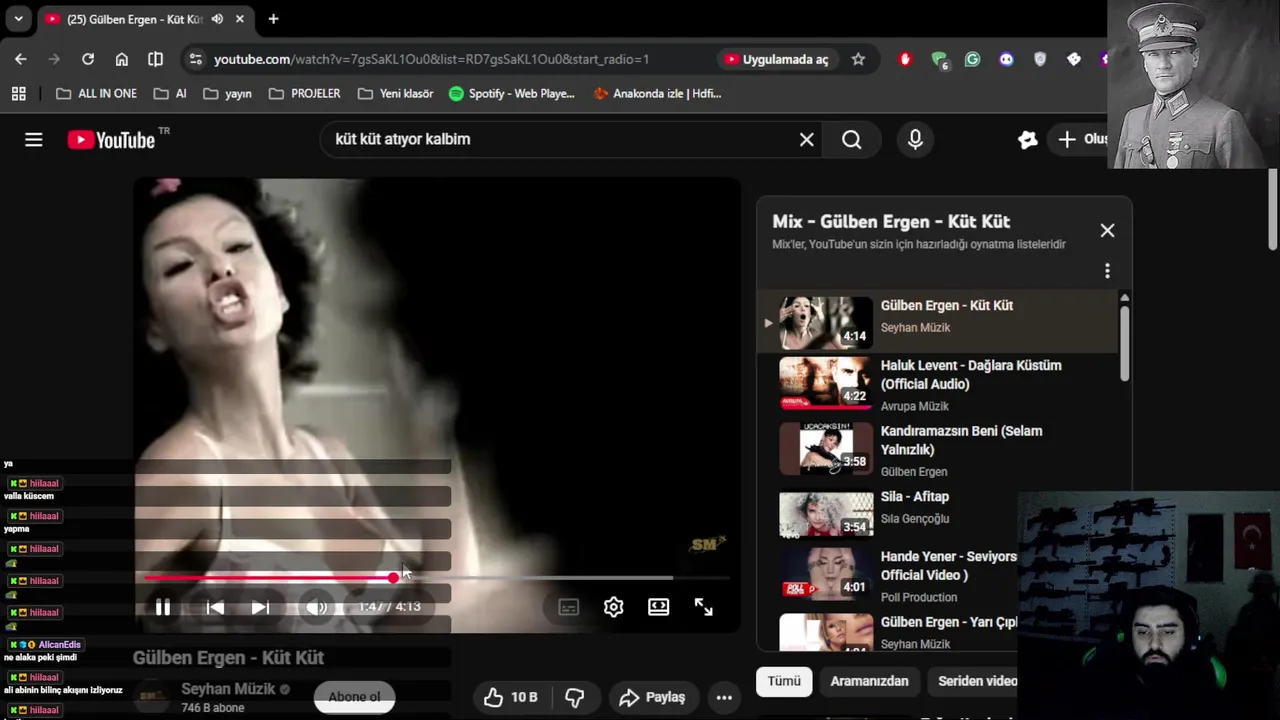Open the YouTube guide hamburger menu
The image size is (1280, 720).
[34, 140]
